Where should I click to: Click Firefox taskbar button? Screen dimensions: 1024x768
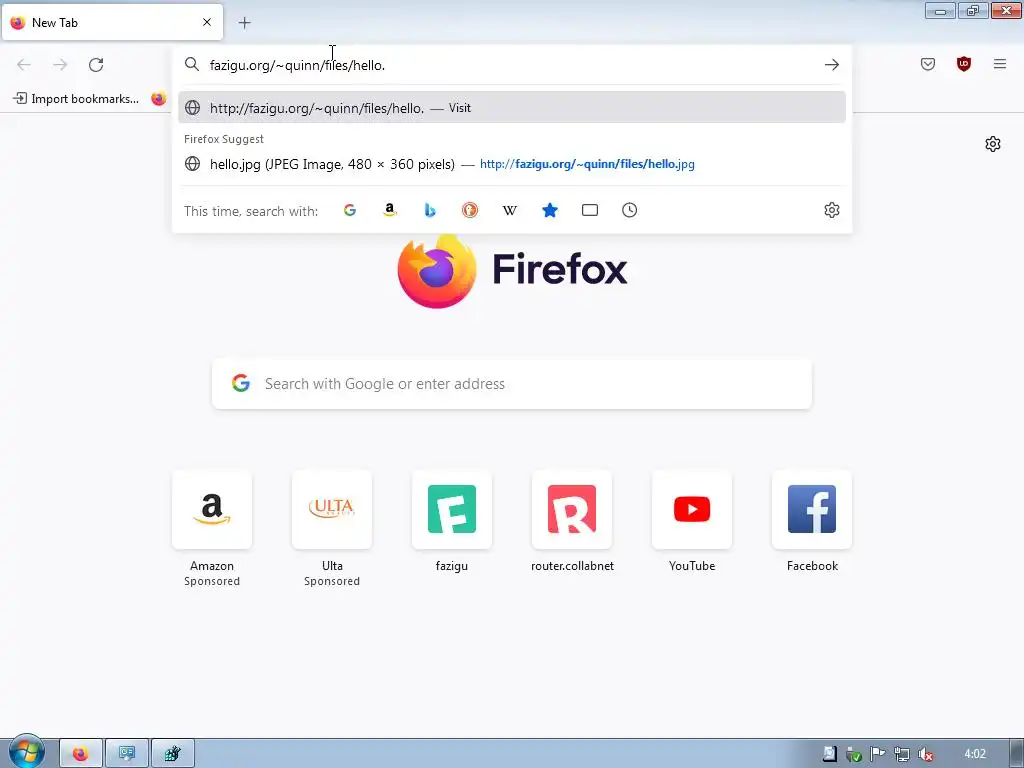pos(81,754)
